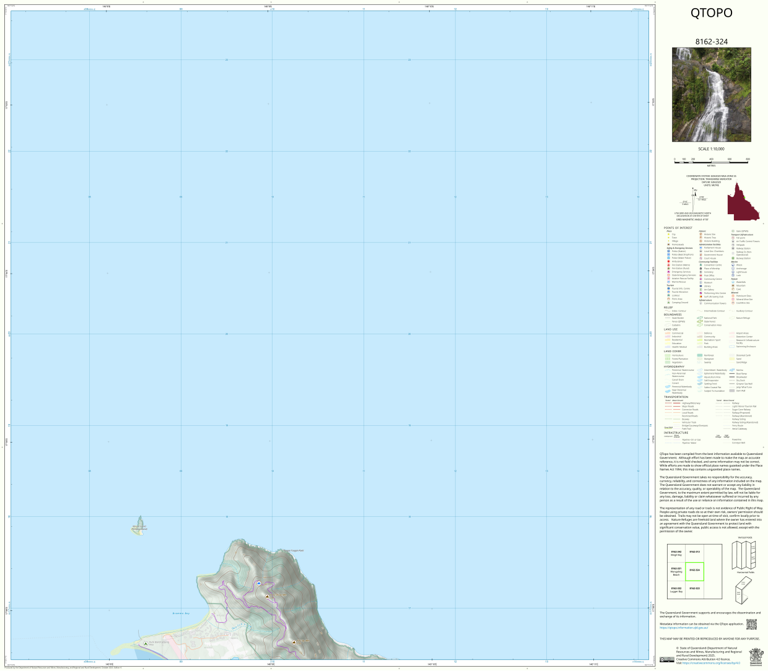Viewport: 768px width, 671px height.
Task: Click the LAND USE legend heading
Action: 671,329
